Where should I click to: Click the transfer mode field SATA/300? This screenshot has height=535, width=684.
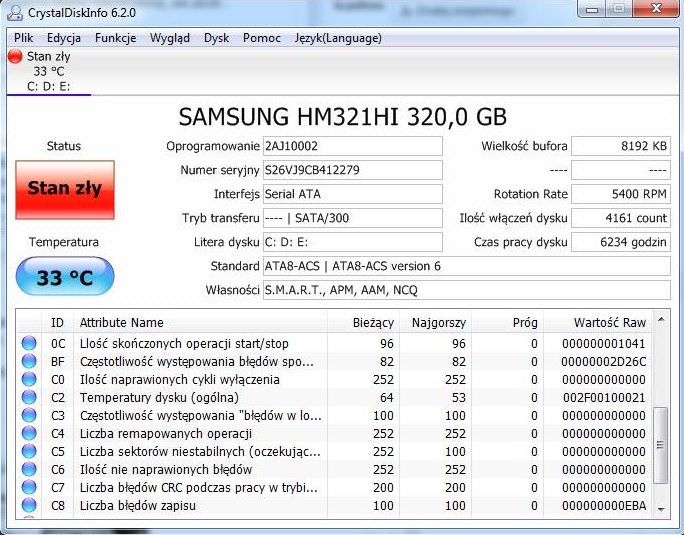coord(352,218)
